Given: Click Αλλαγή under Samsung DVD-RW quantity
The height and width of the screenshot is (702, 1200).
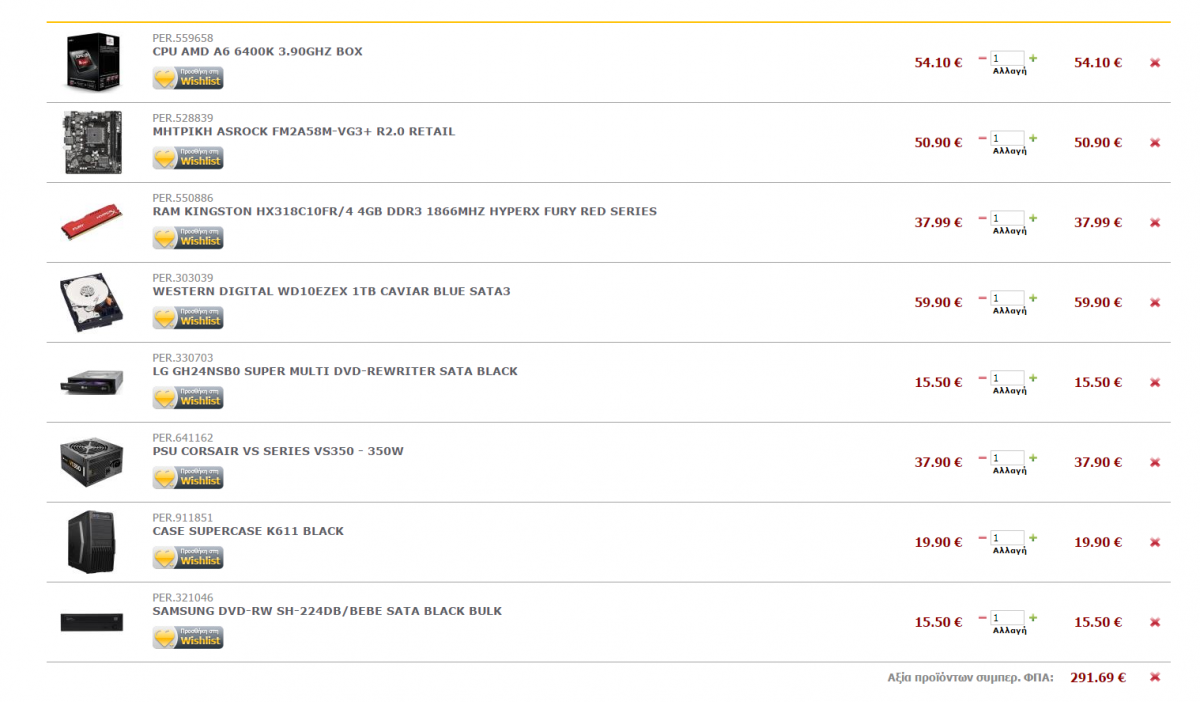Looking at the screenshot, I should pos(1009,631).
